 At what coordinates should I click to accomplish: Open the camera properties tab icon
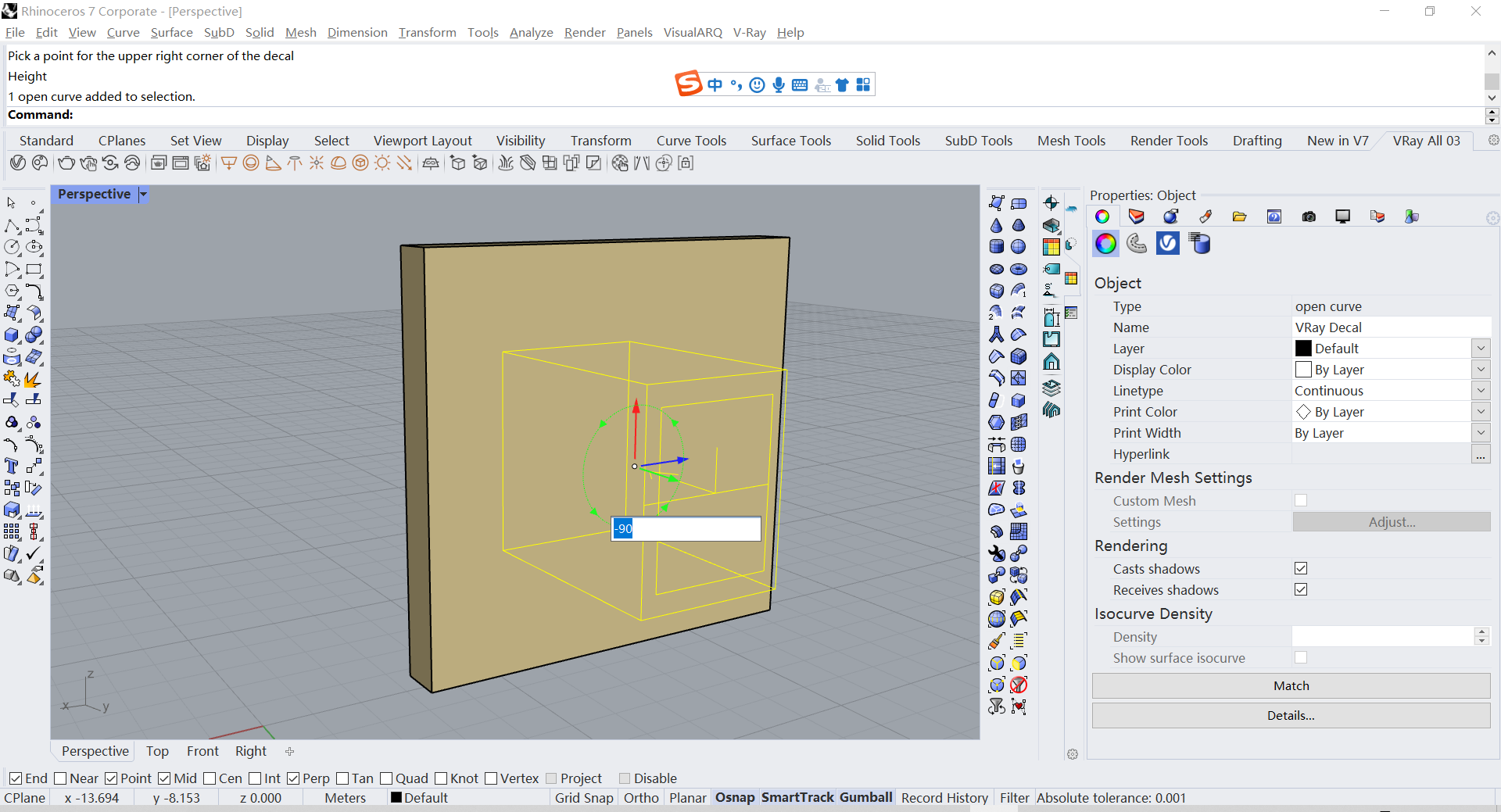(1309, 216)
